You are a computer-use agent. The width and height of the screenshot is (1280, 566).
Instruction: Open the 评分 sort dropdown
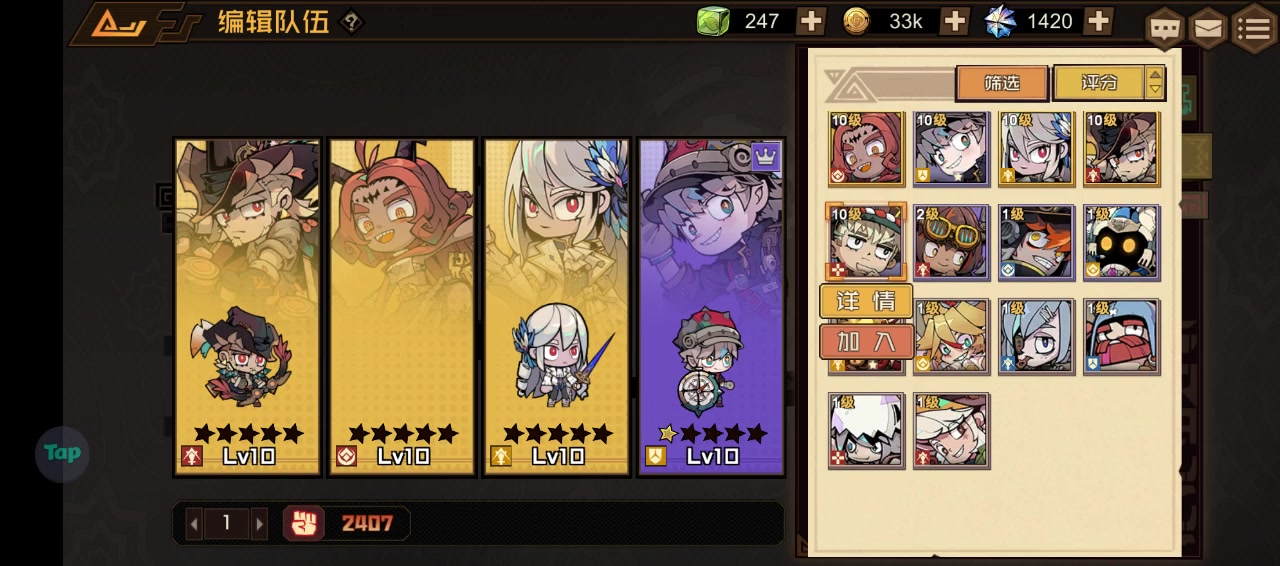(x=1100, y=83)
